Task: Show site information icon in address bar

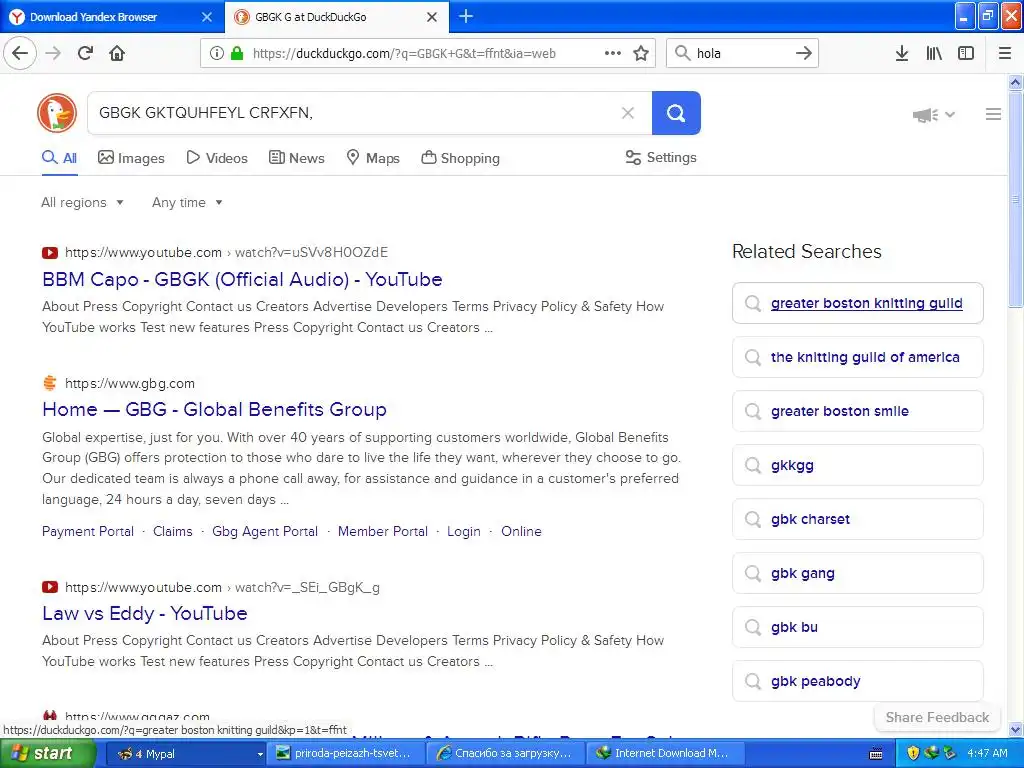Action: click(x=216, y=53)
